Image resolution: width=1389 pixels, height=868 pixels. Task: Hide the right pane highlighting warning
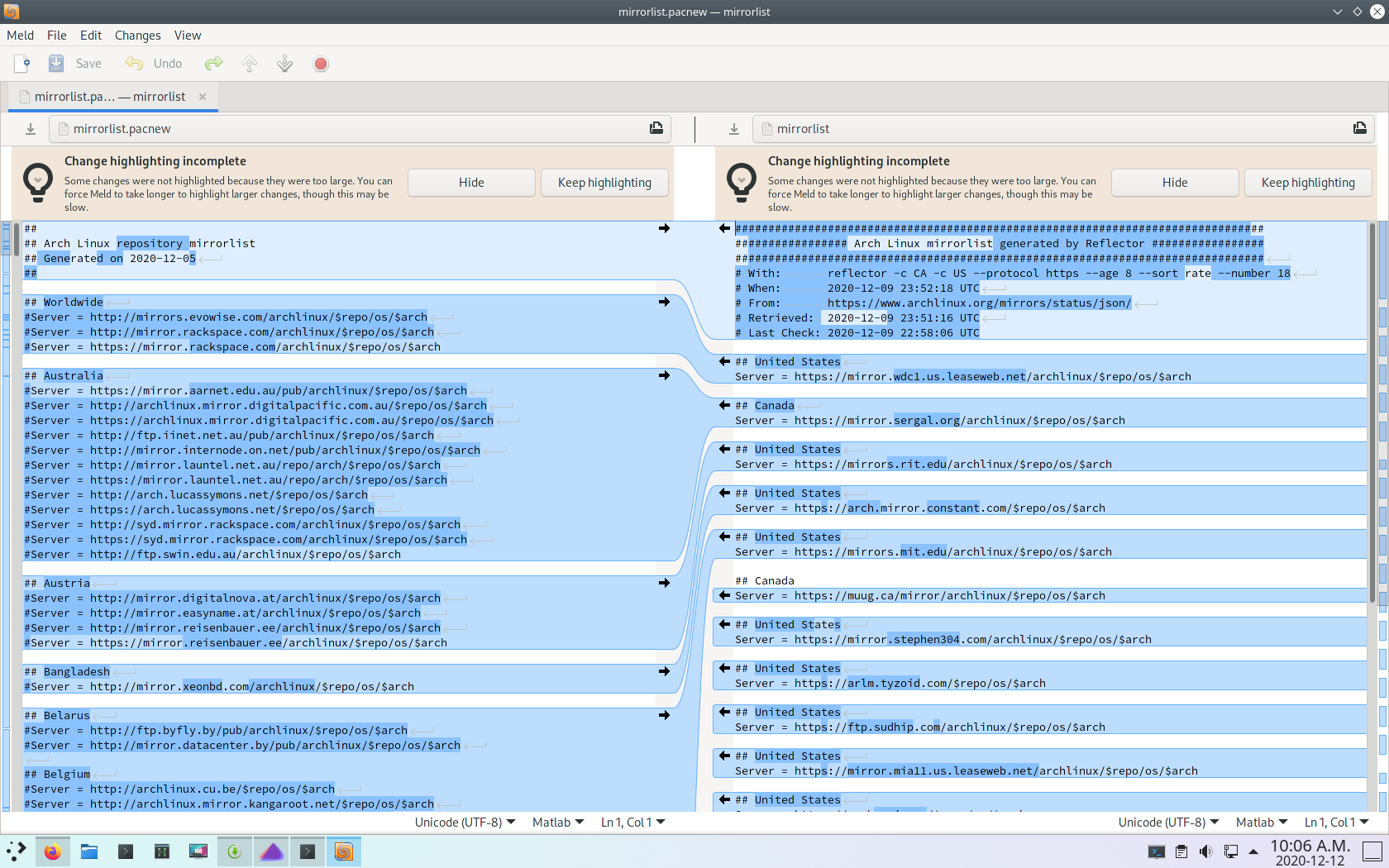click(x=1175, y=183)
